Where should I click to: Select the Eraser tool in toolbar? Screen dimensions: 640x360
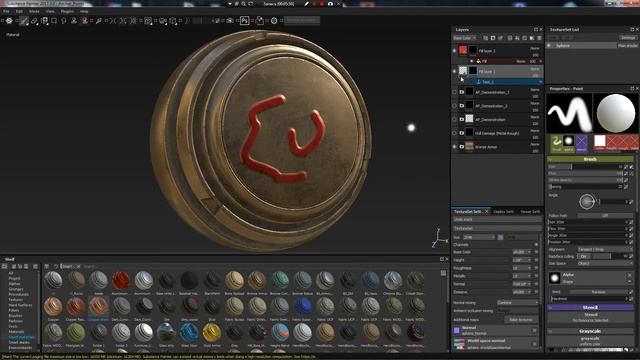click(34, 20)
